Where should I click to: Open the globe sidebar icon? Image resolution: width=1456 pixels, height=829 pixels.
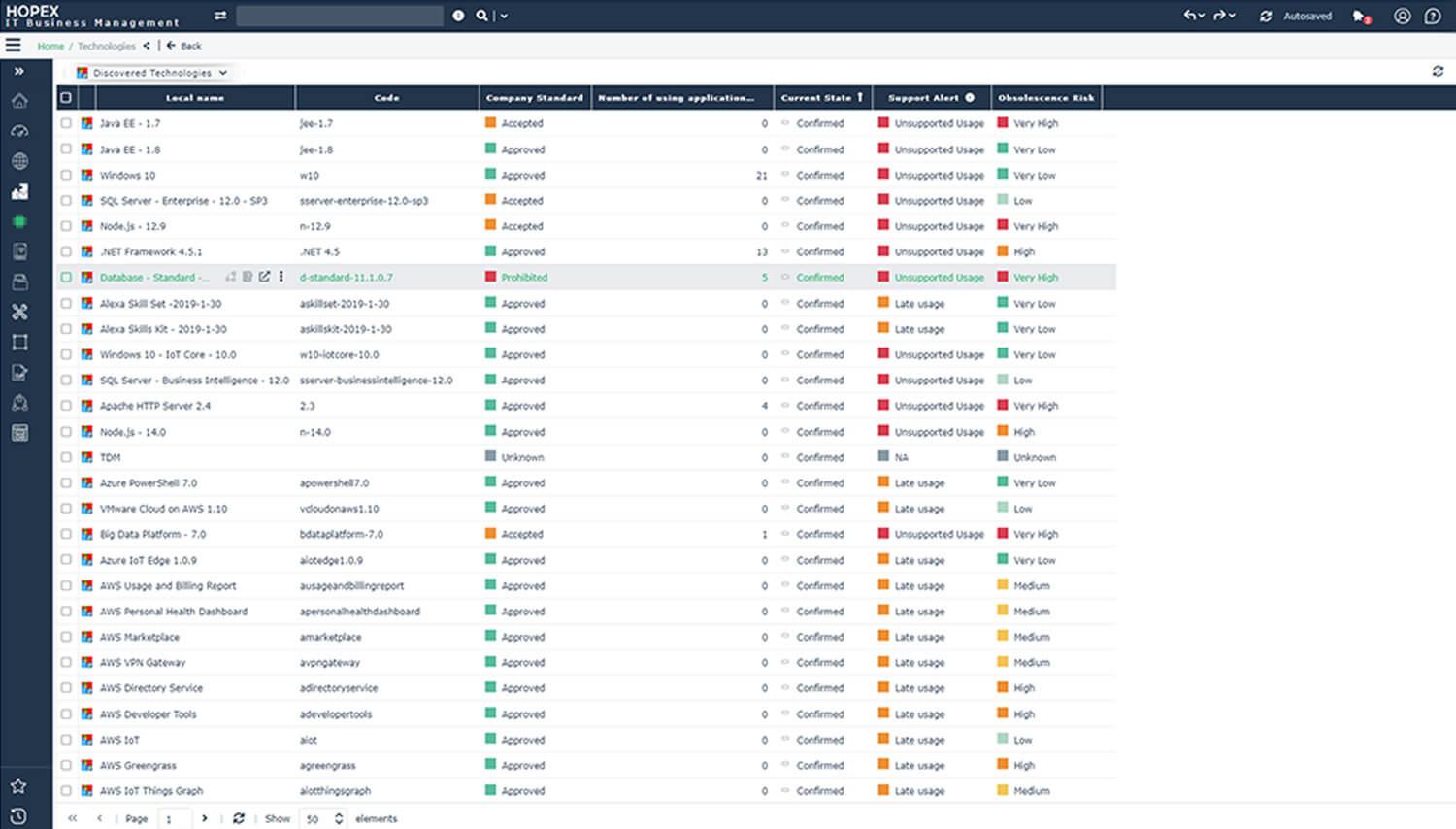coord(19,161)
